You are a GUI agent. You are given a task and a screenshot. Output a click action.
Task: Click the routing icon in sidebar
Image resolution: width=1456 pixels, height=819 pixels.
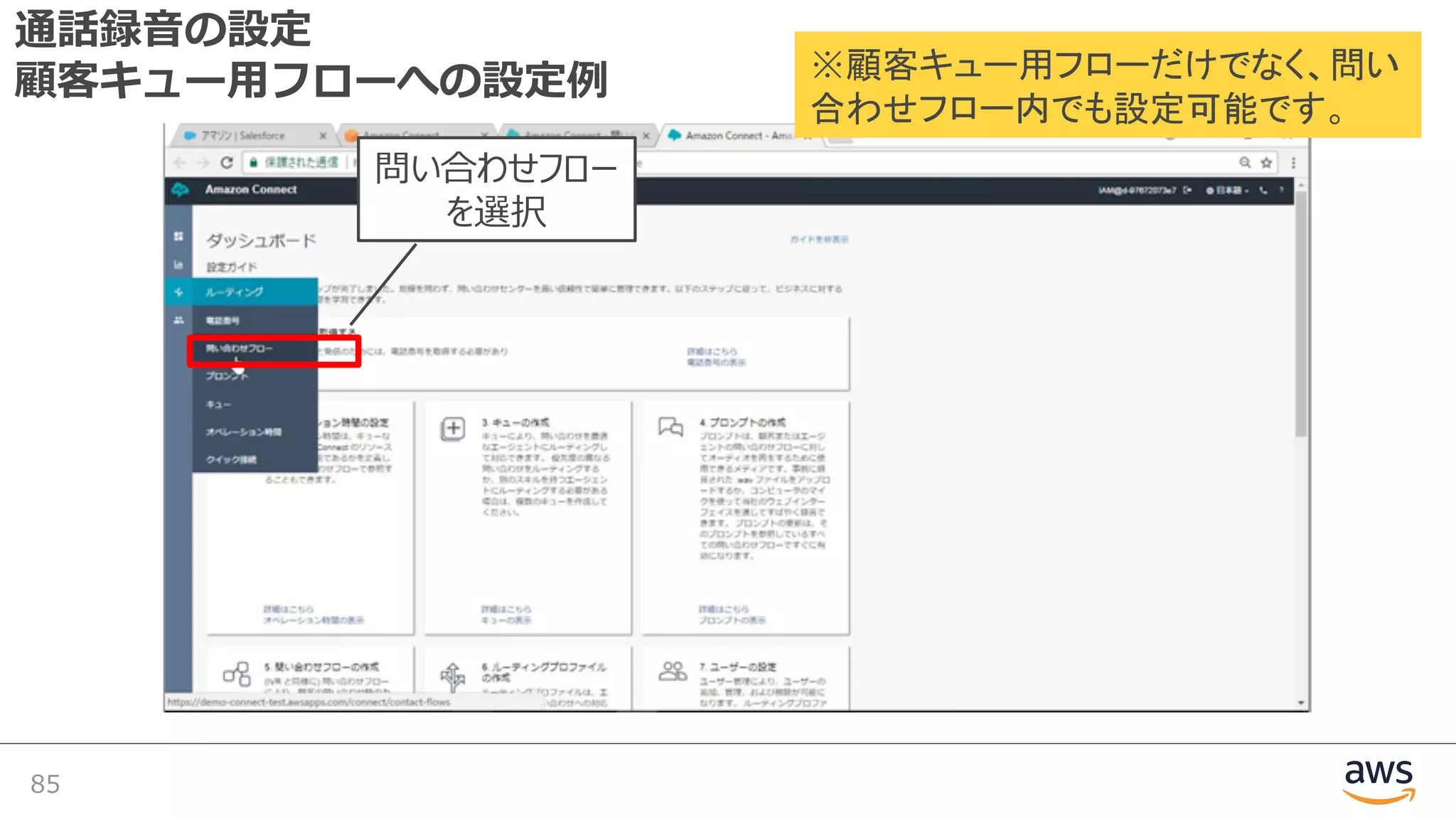click(x=178, y=292)
